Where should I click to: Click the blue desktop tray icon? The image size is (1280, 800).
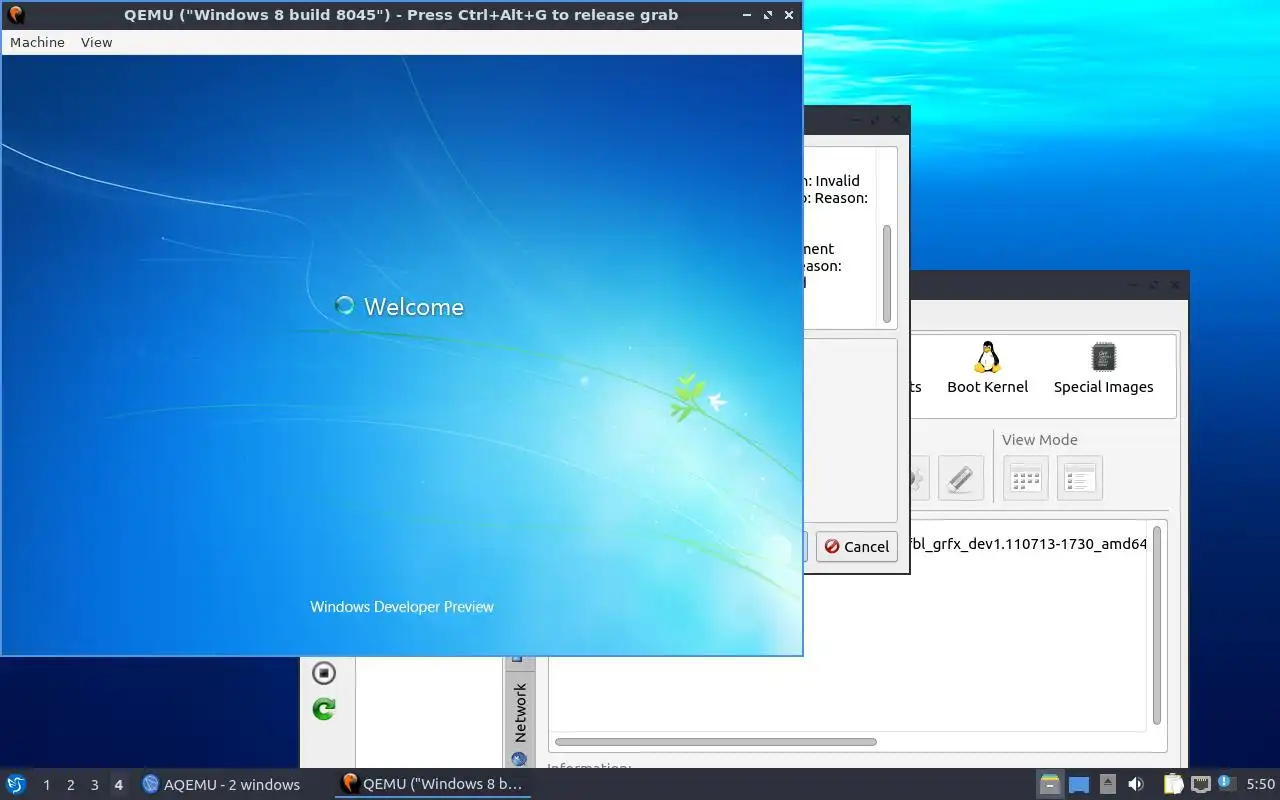[x=1079, y=784]
